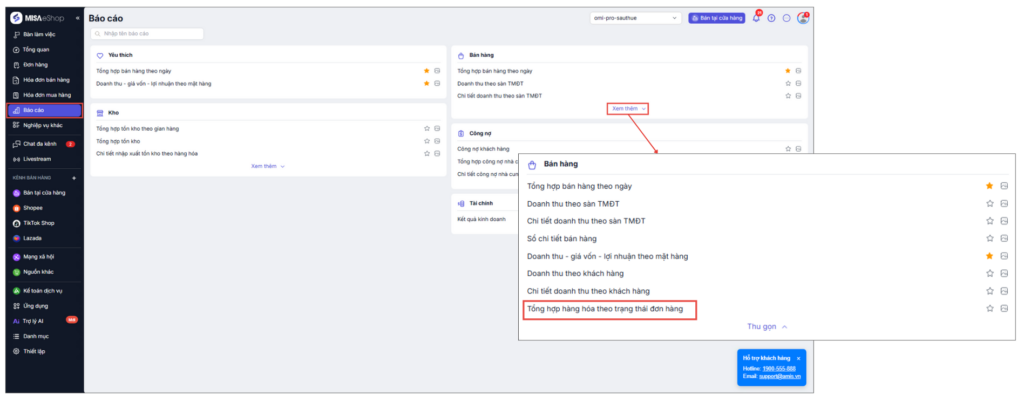Collapse the sidebar with the double-arrow icon
This screenshot has width=1024, height=402.
[x=78, y=18]
